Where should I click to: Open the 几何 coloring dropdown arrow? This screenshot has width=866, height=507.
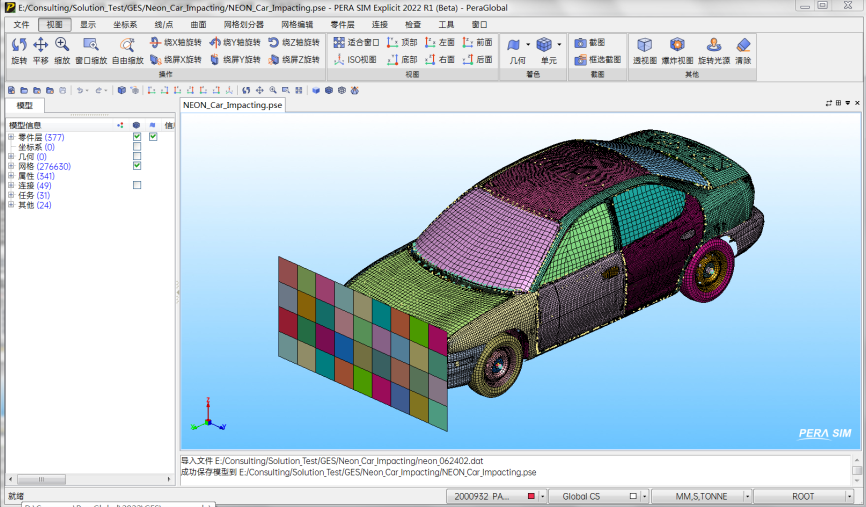point(528,44)
